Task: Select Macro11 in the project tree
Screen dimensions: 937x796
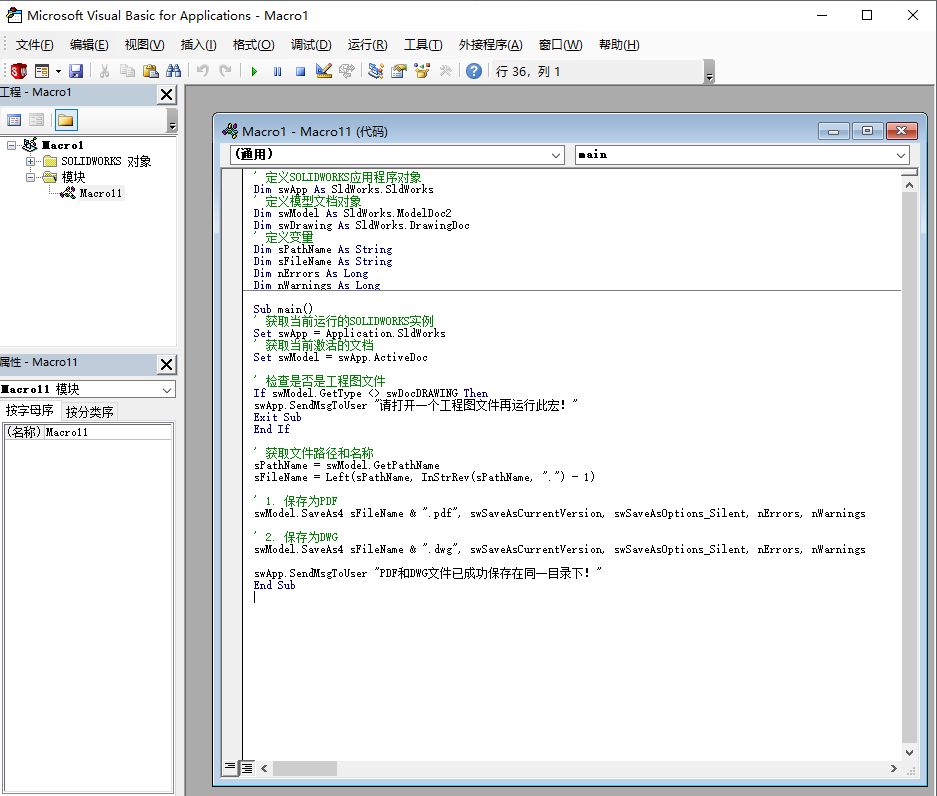Action: [98, 193]
